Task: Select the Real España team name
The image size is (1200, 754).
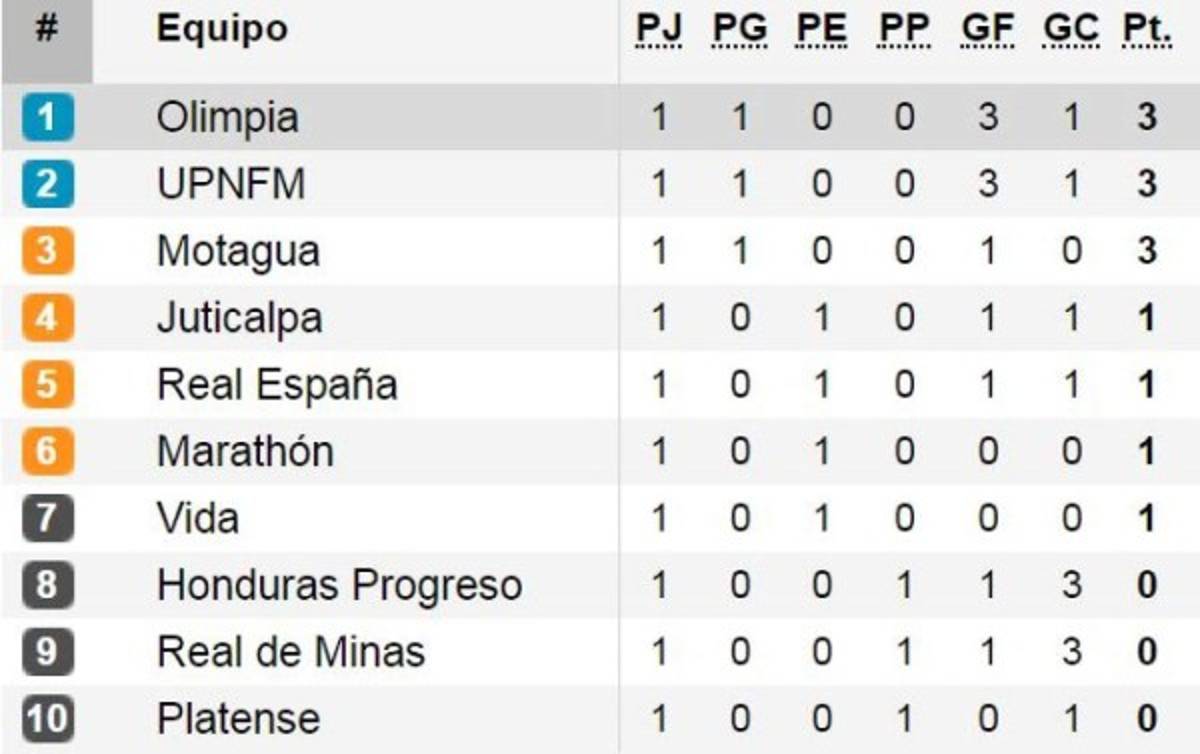Action: 277,385
